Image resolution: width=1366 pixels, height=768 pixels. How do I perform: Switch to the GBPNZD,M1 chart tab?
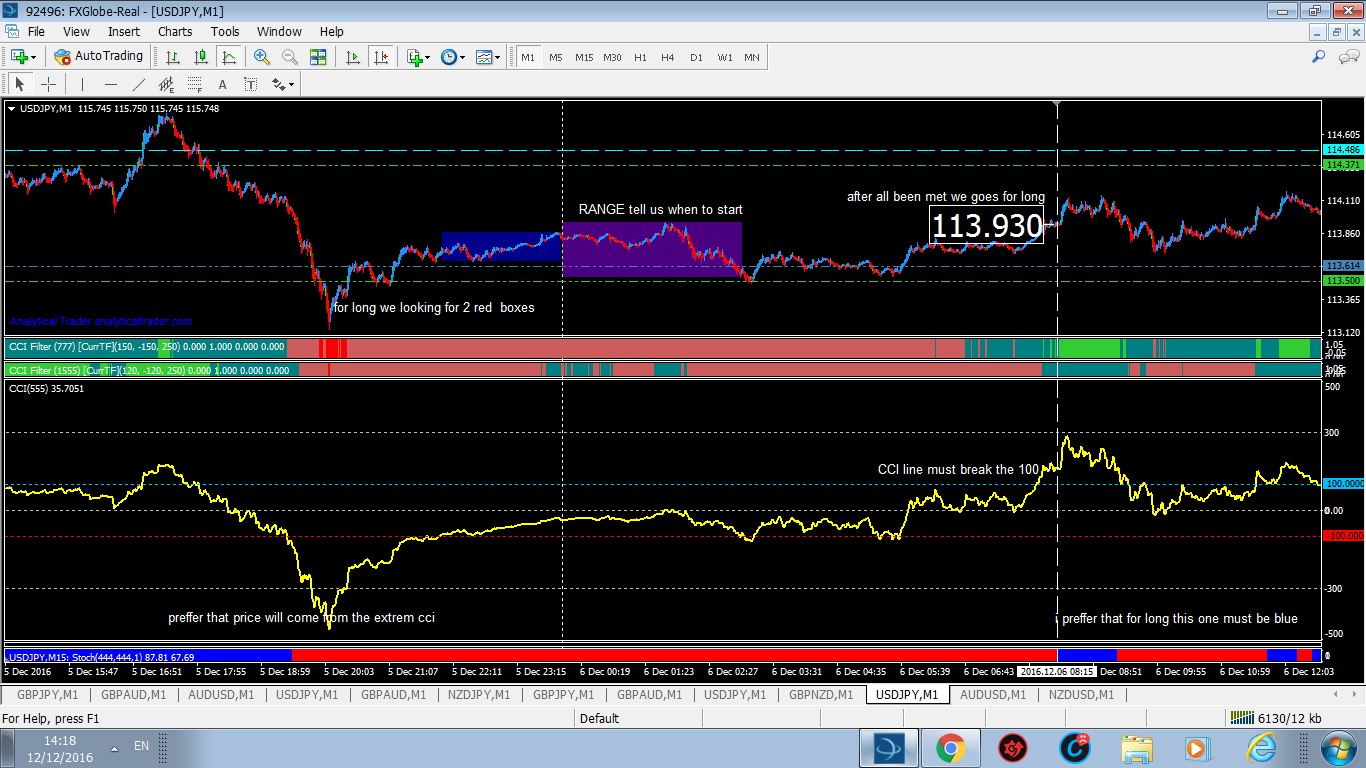point(822,694)
